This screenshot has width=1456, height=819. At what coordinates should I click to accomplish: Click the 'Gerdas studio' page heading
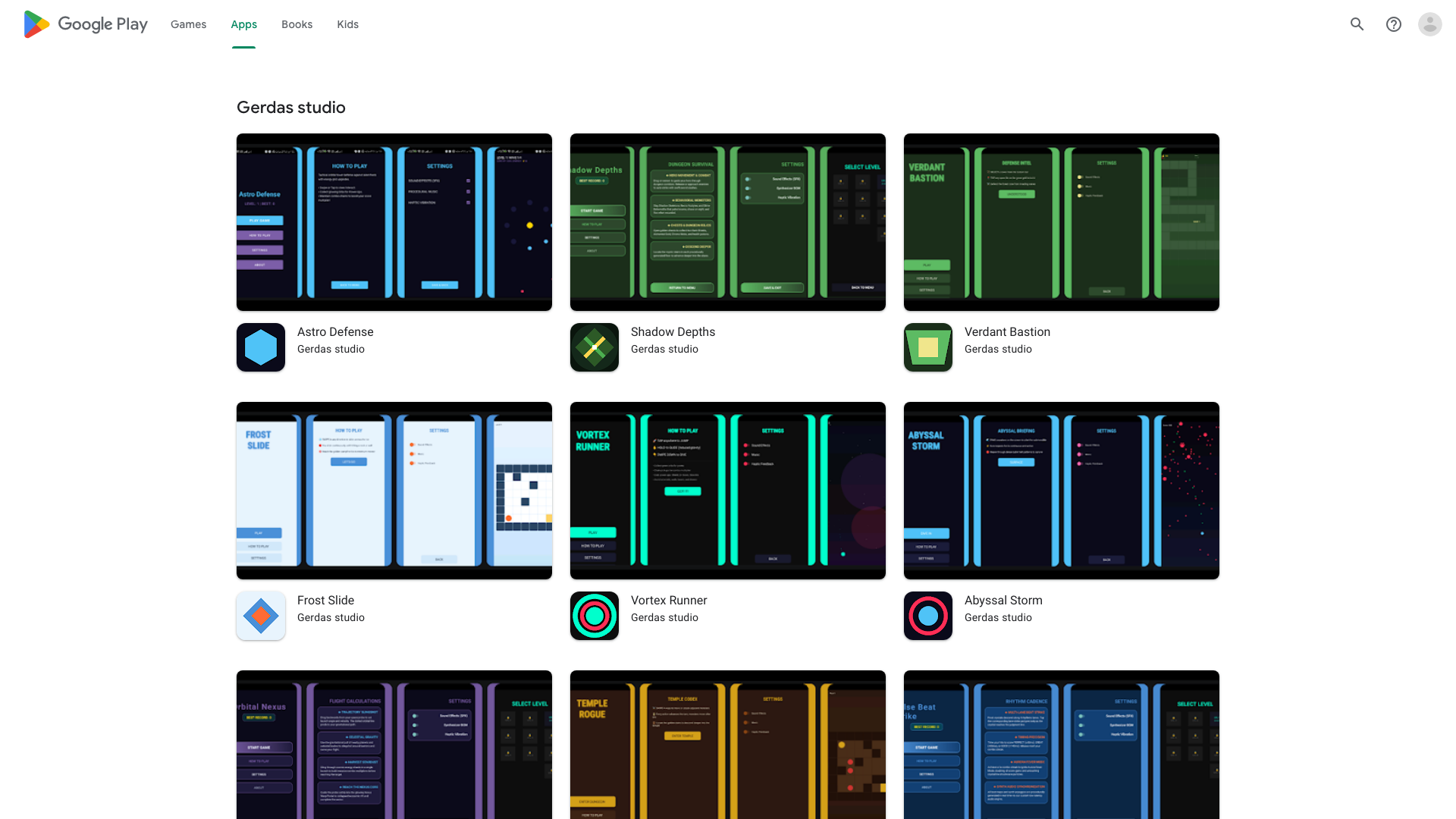pos(291,108)
